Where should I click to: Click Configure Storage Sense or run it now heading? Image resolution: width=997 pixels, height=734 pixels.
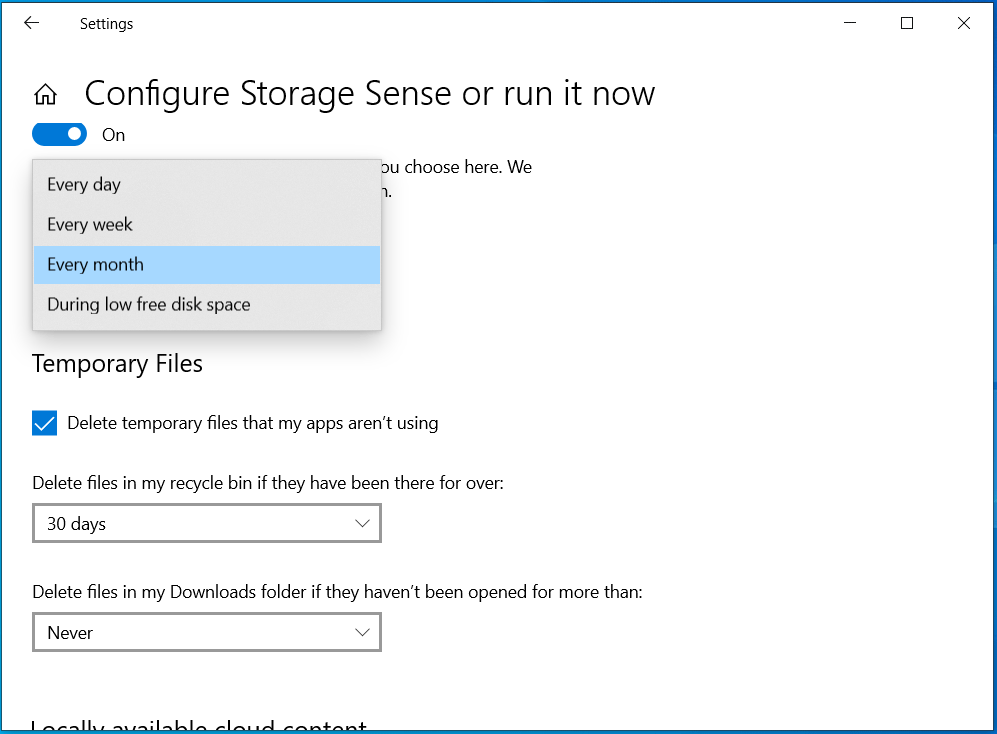click(x=370, y=93)
